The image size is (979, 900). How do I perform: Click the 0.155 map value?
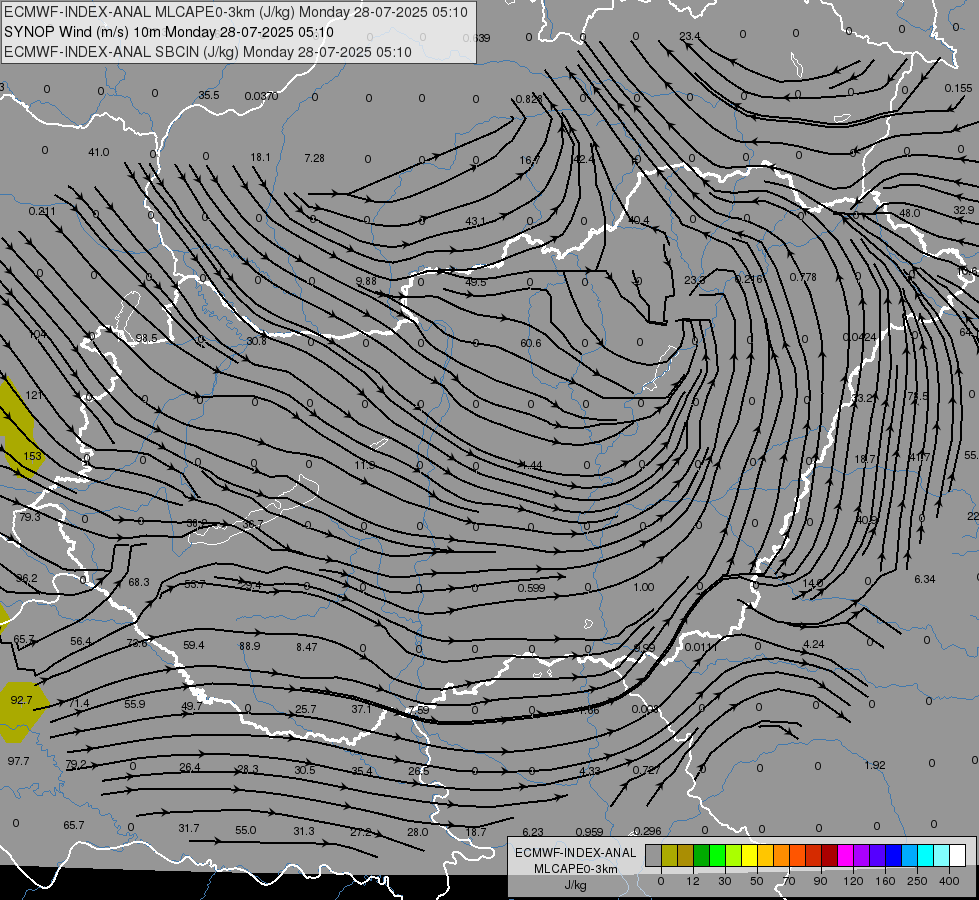coord(958,88)
